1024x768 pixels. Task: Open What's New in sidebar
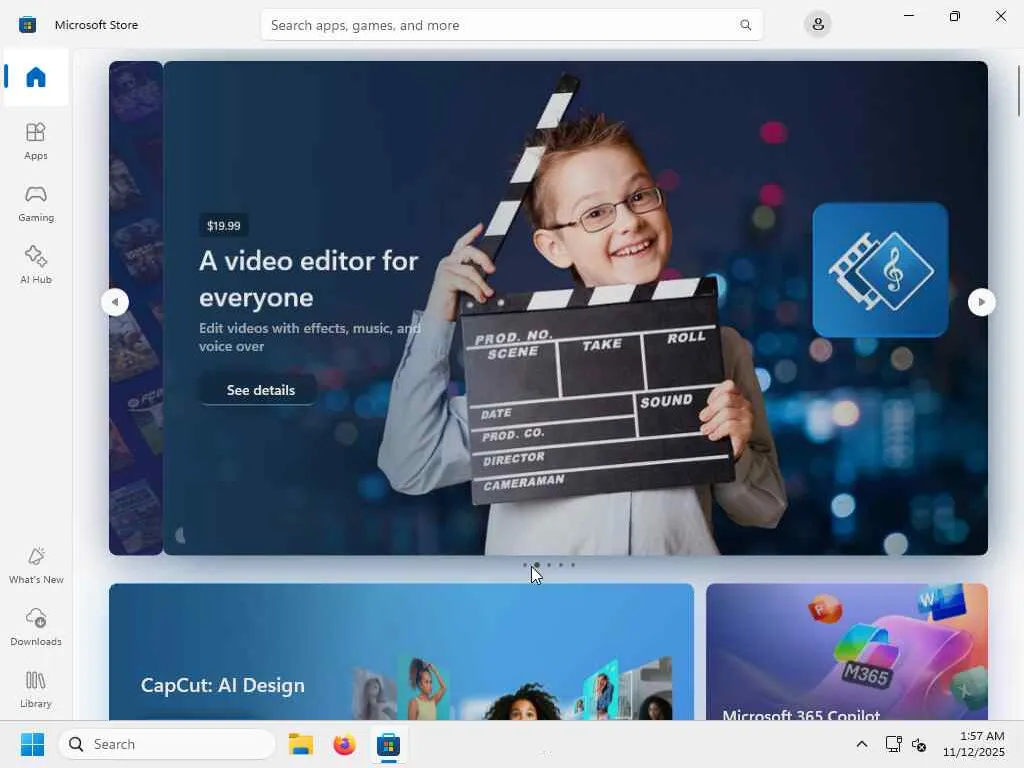[x=36, y=566]
